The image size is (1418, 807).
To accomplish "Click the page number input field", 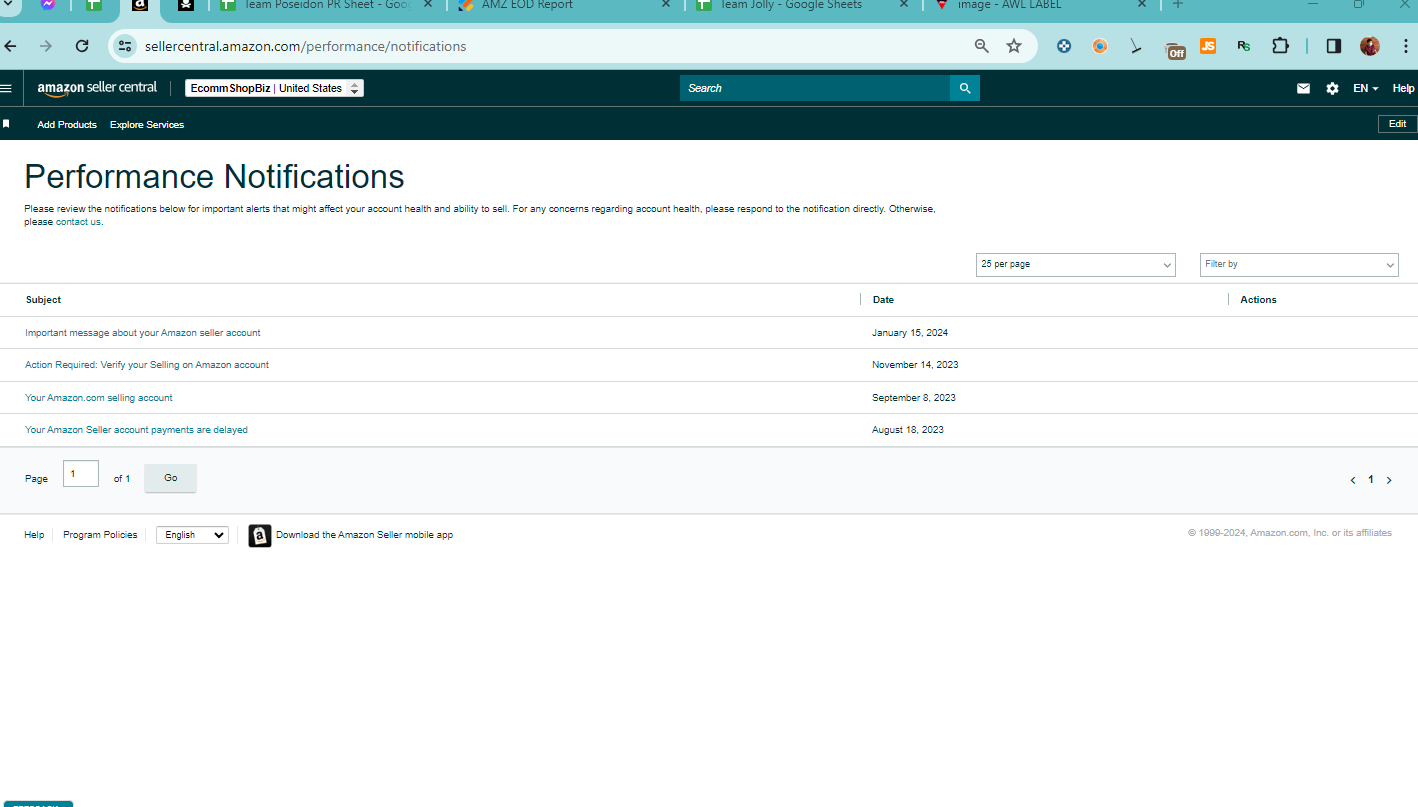I will (81, 474).
